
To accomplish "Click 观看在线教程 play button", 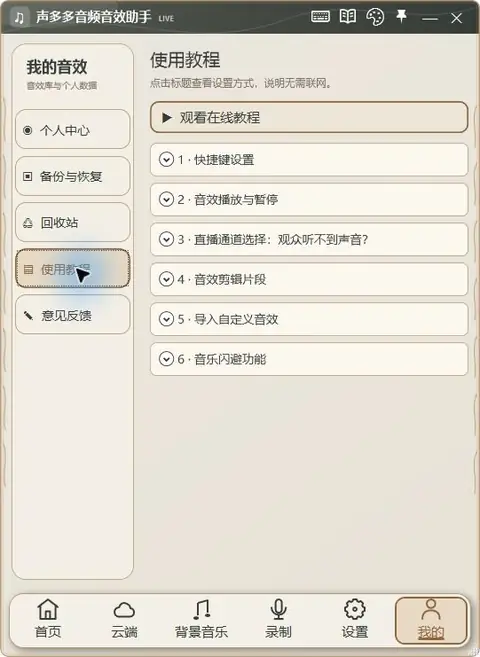I will (309, 117).
